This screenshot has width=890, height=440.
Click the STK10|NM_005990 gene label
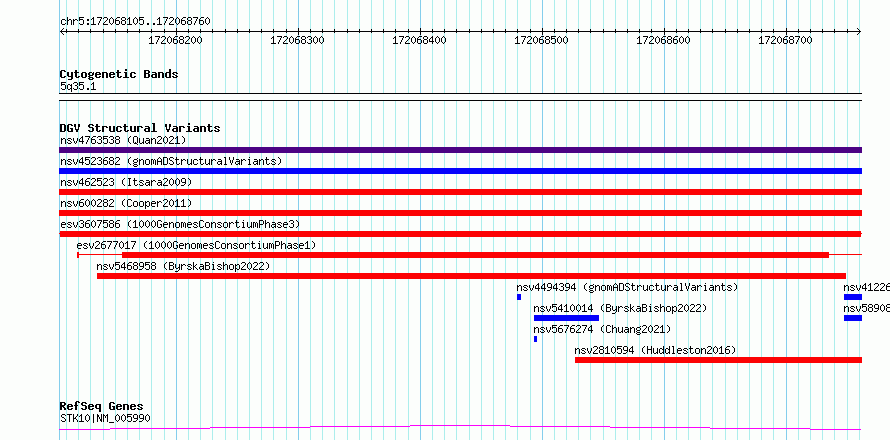point(105,419)
